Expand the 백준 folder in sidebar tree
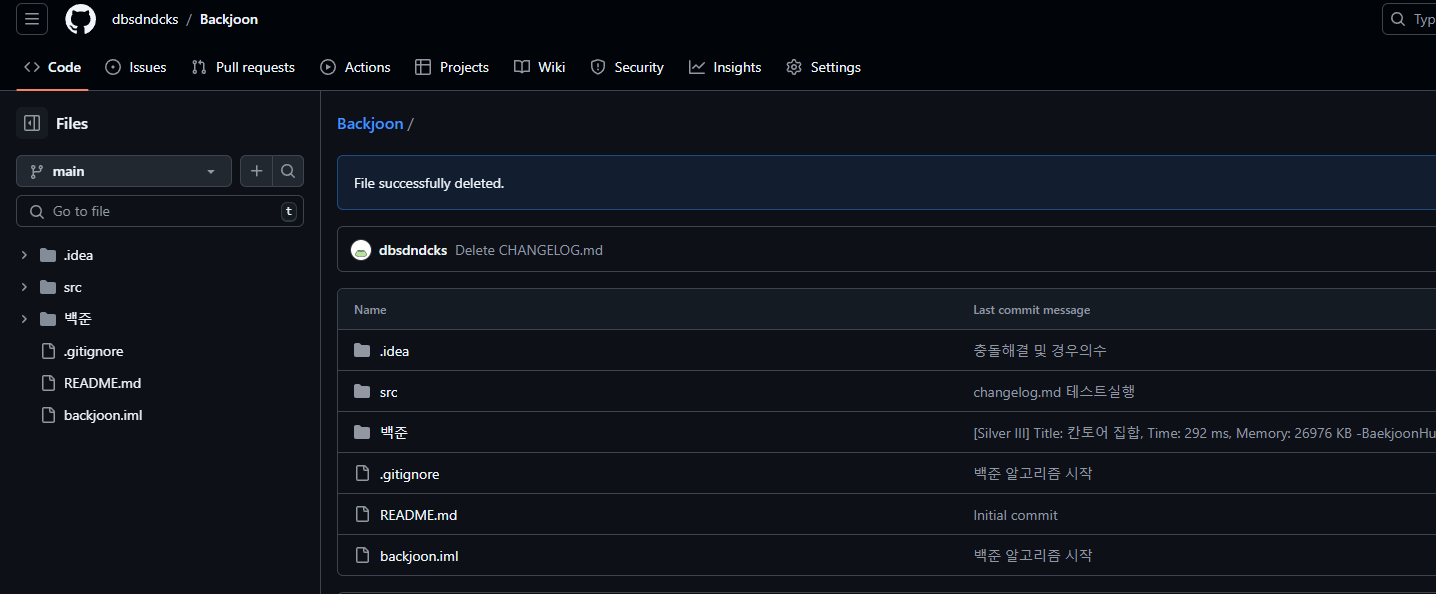This screenshot has height=594, width=1436. (24, 319)
